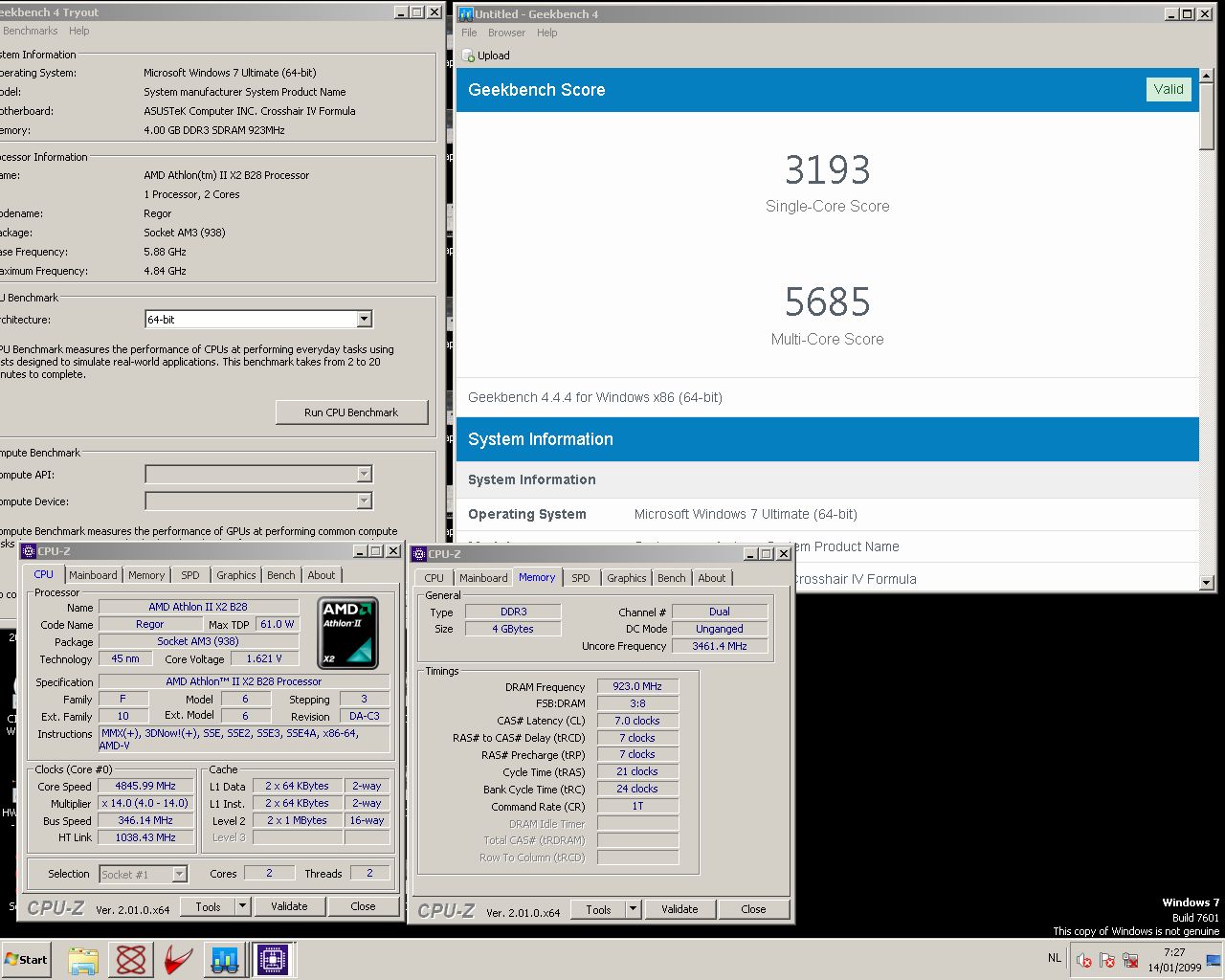1225x980 pixels.
Task: Click scroll-up arrow in Geekbench results
Action: click(1207, 77)
